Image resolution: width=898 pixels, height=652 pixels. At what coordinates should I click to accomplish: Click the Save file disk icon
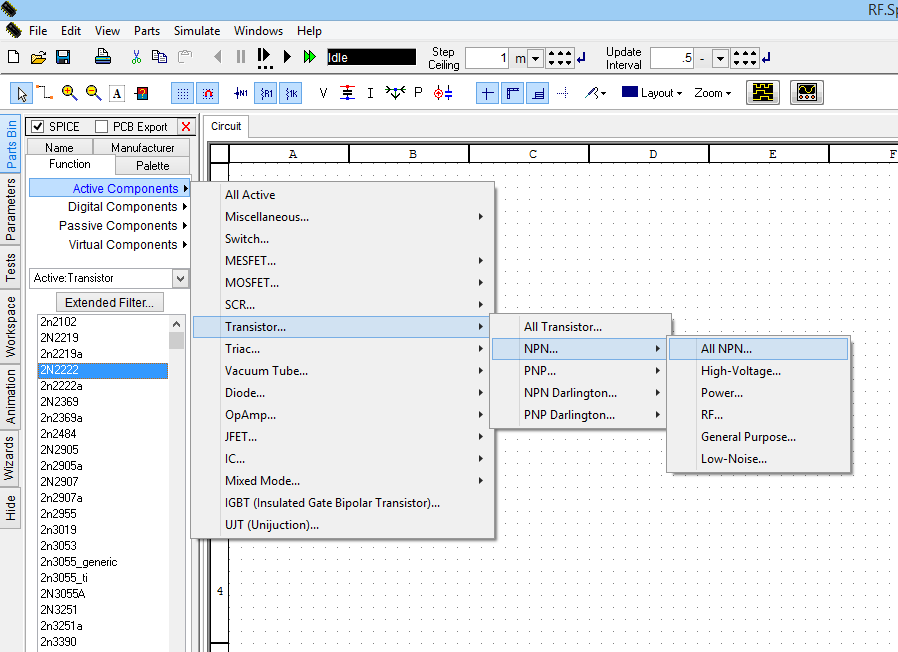coord(63,57)
